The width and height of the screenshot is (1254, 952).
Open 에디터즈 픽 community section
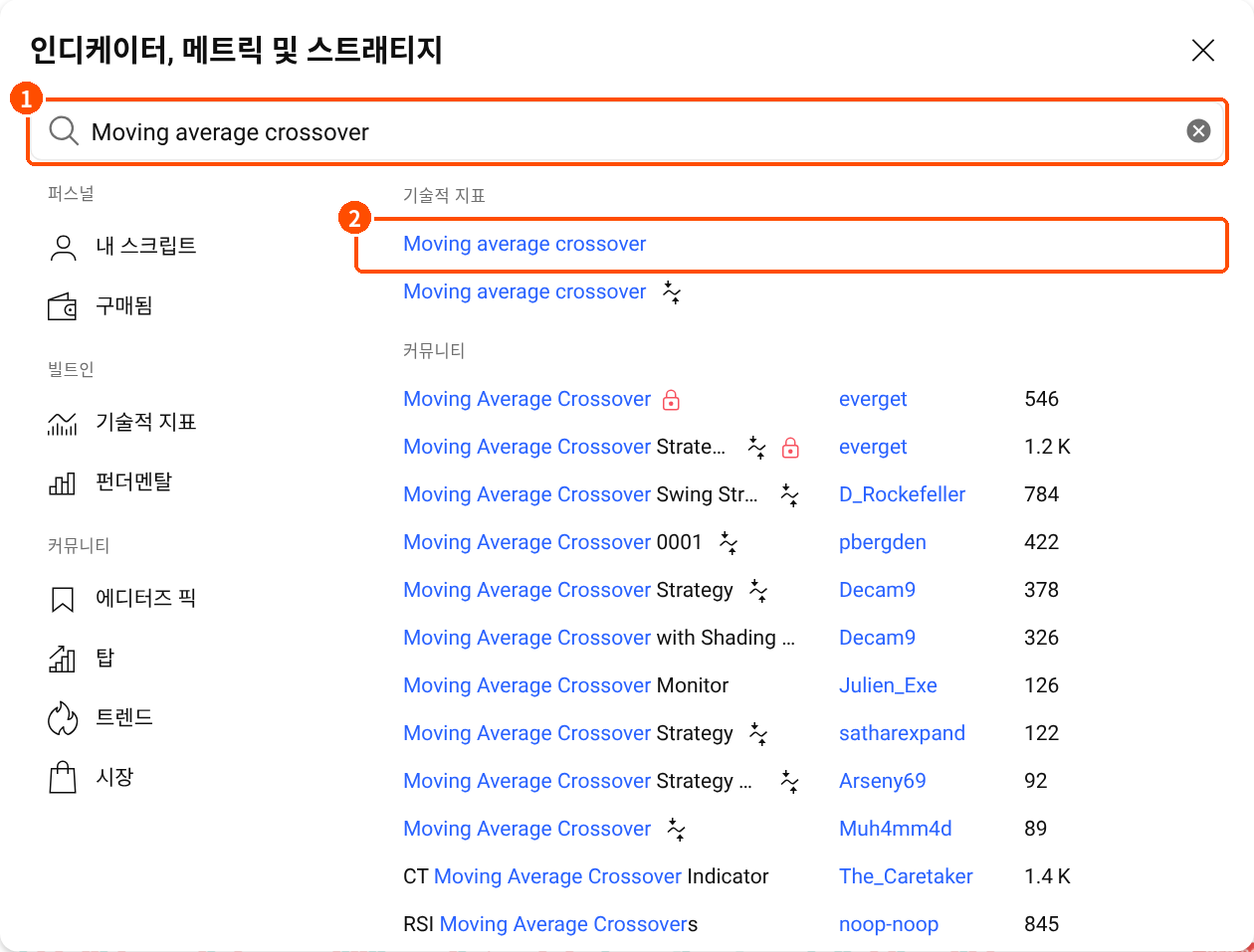pyautogui.click(x=145, y=598)
